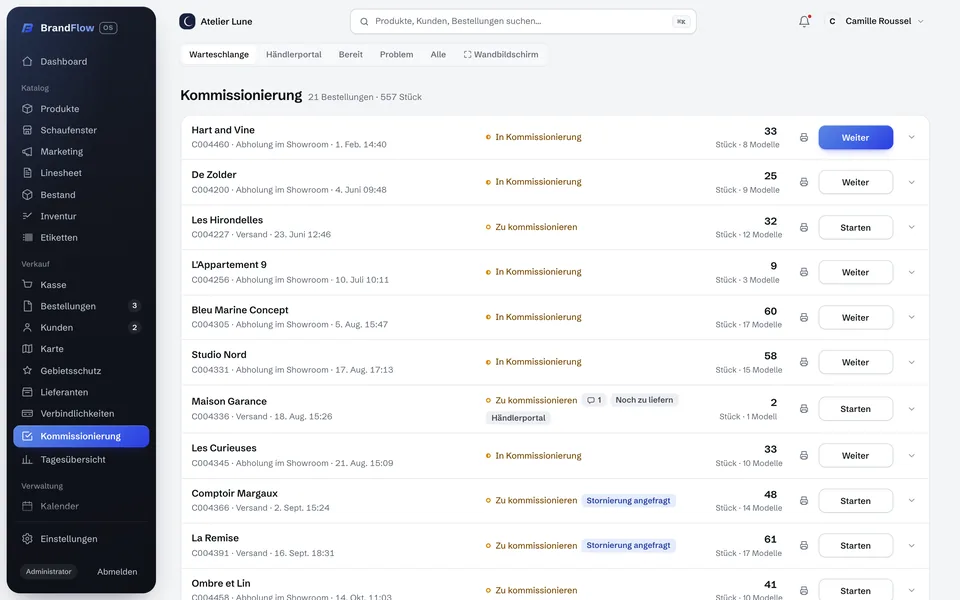Switch to the Alle tab
960x600 pixels.
[x=438, y=54]
